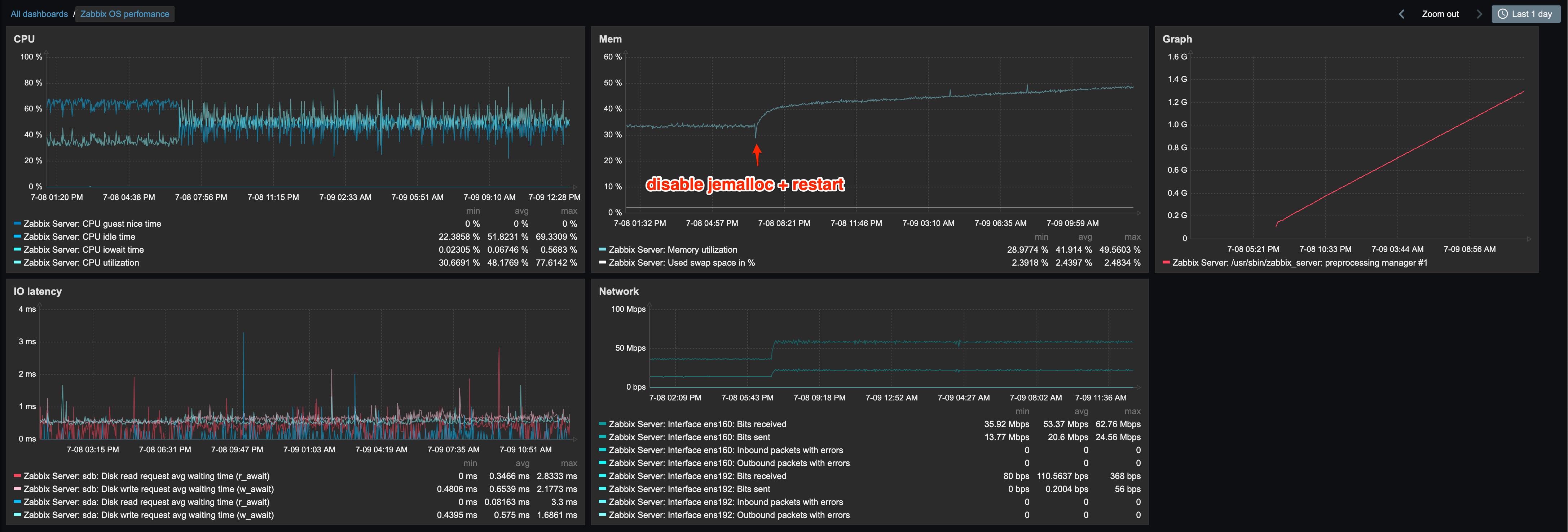Click swap space avg value 2.4397 %

1074,263
